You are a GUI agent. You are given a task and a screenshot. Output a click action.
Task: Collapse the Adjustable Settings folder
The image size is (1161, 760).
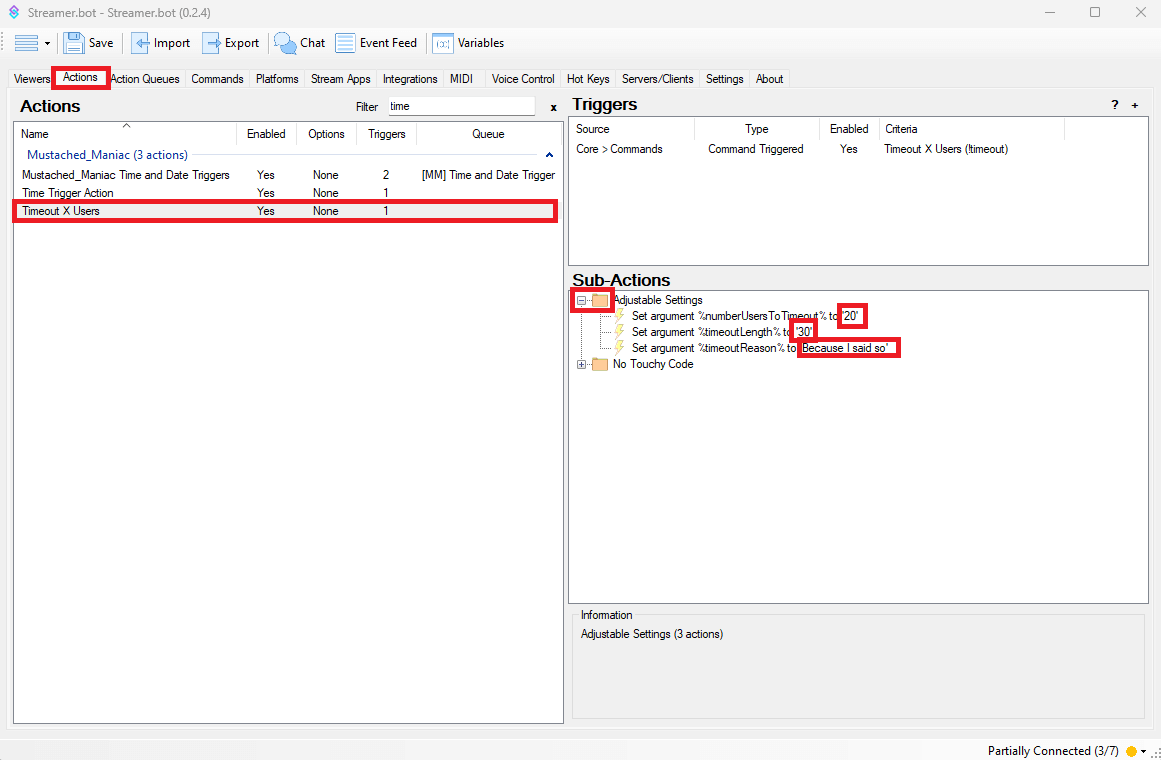[x=581, y=300]
